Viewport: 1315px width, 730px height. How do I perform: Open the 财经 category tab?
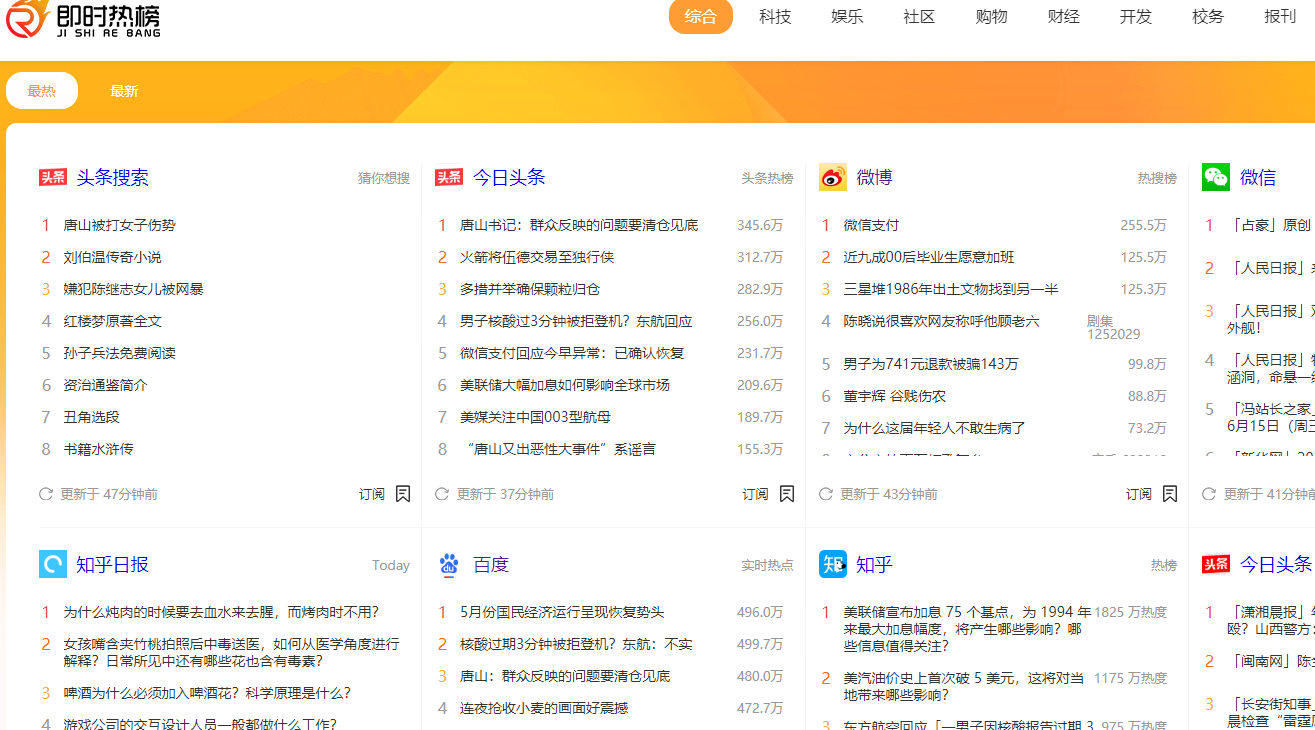point(1063,17)
